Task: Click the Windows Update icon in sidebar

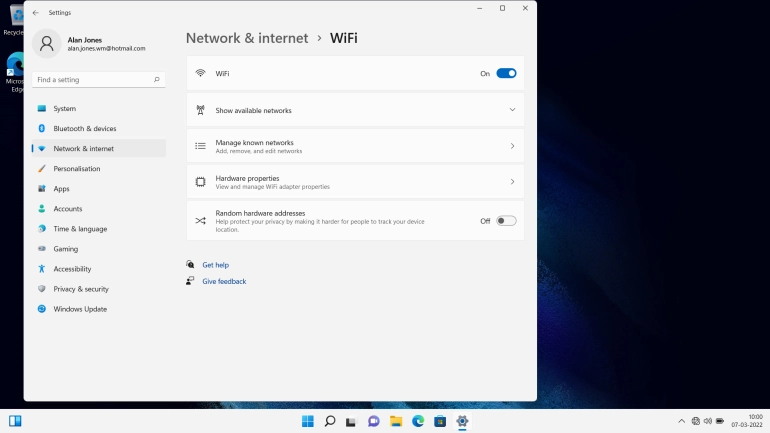Action: click(x=42, y=309)
